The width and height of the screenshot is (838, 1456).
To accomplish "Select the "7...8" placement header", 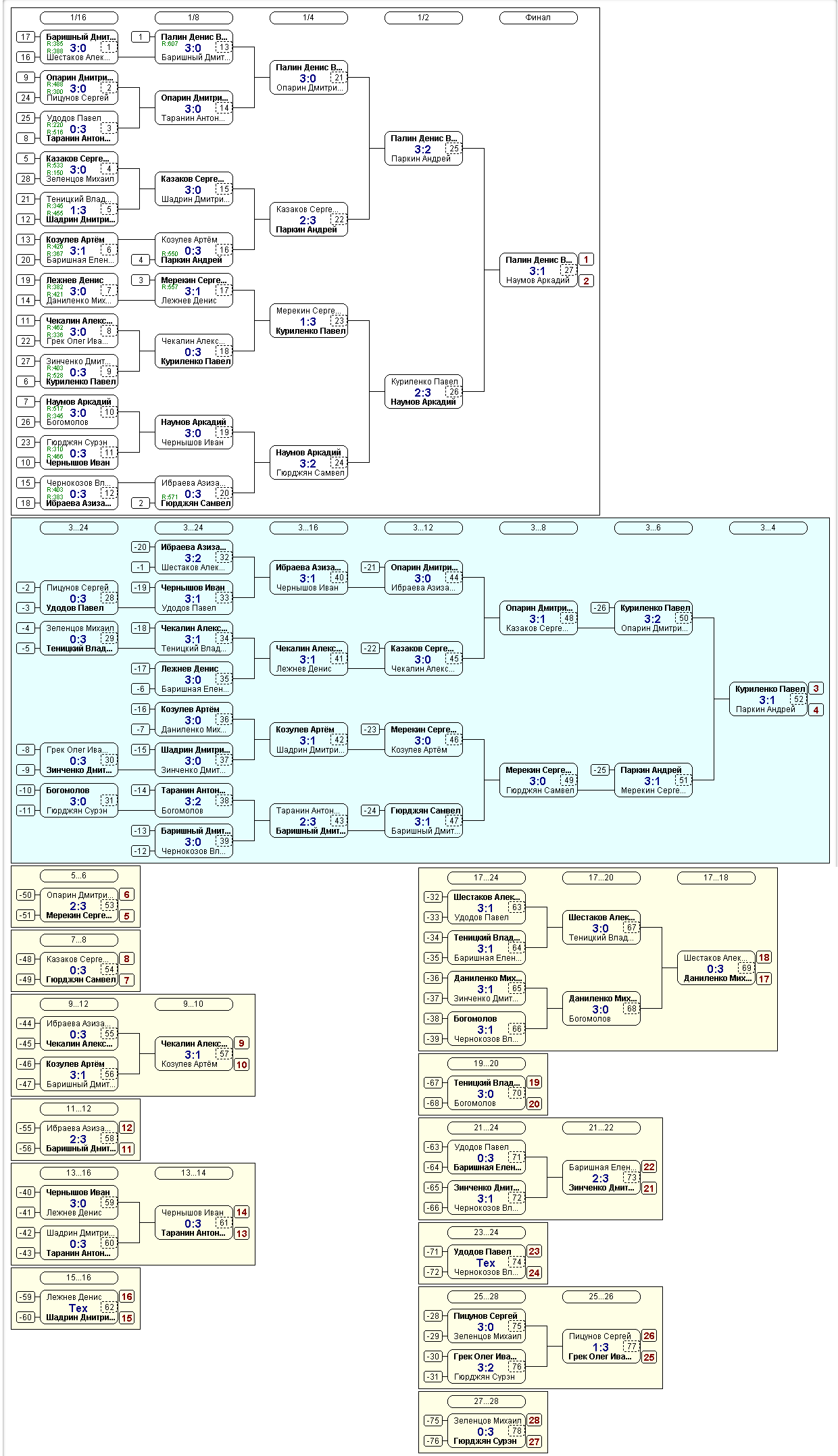I will [78, 940].
